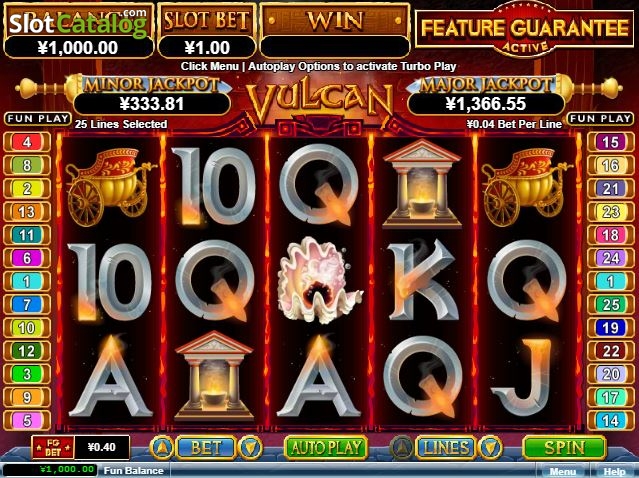
Task: Decrease bet with the down arrow
Action: (x=250, y=448)
